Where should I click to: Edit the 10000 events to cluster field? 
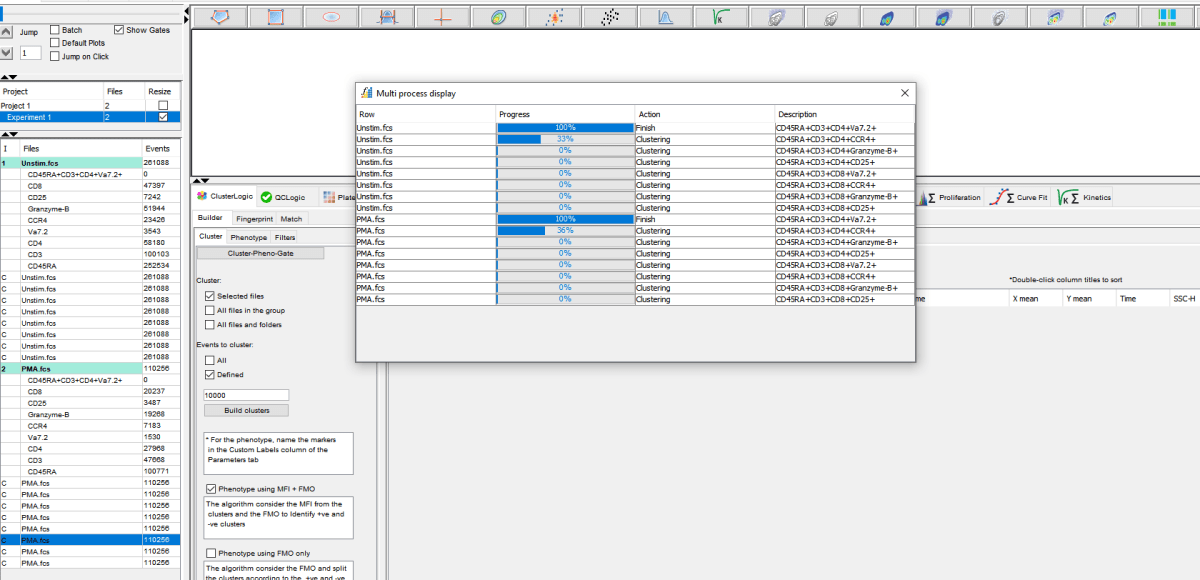tap(243, 394)
